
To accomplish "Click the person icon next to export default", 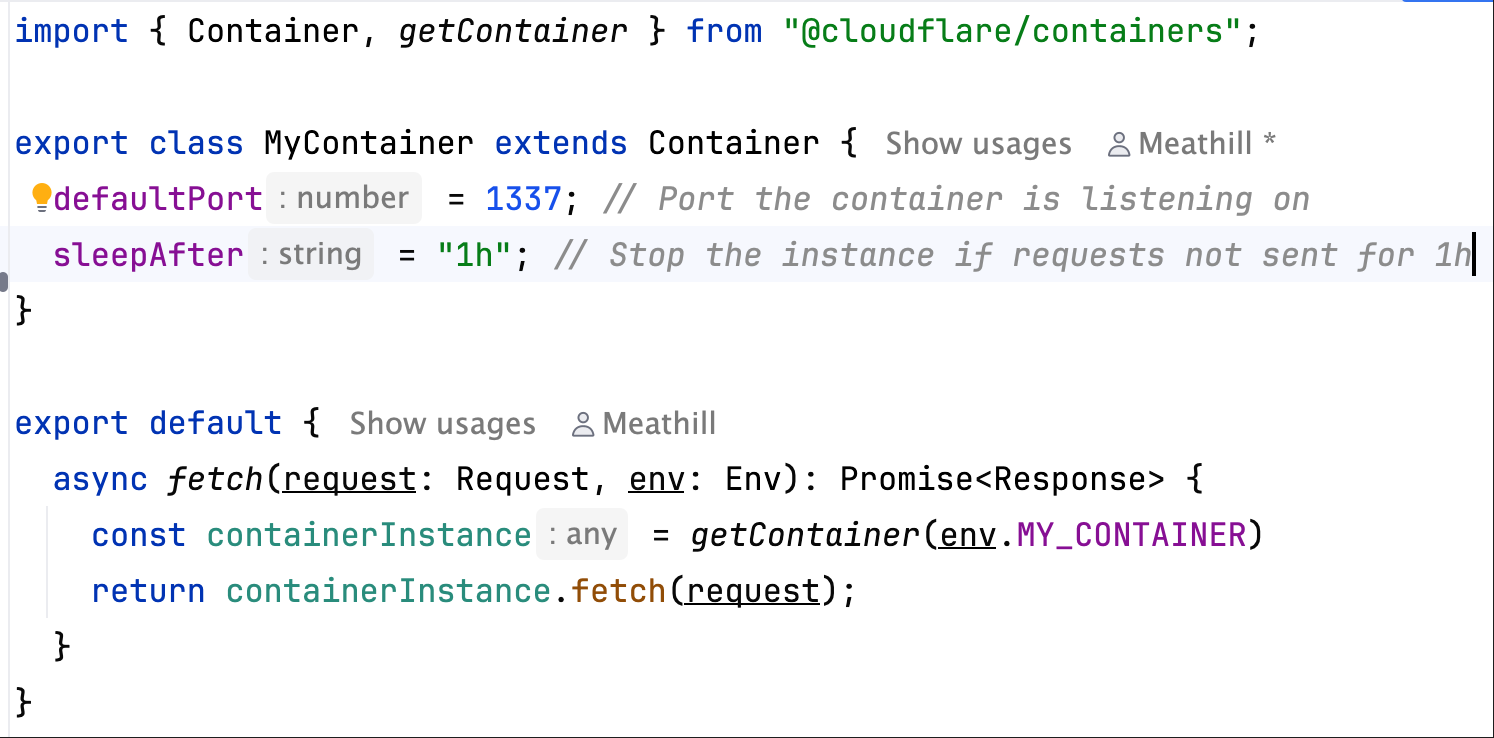I will coord(583,425).
